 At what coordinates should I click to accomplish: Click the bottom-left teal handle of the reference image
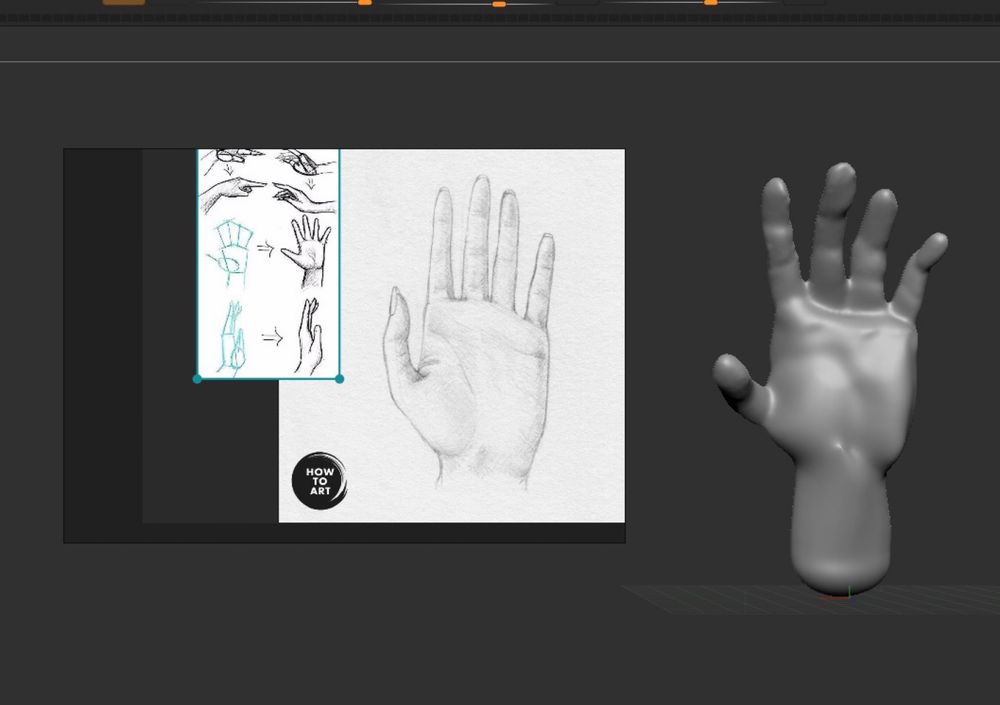(197, 379)
